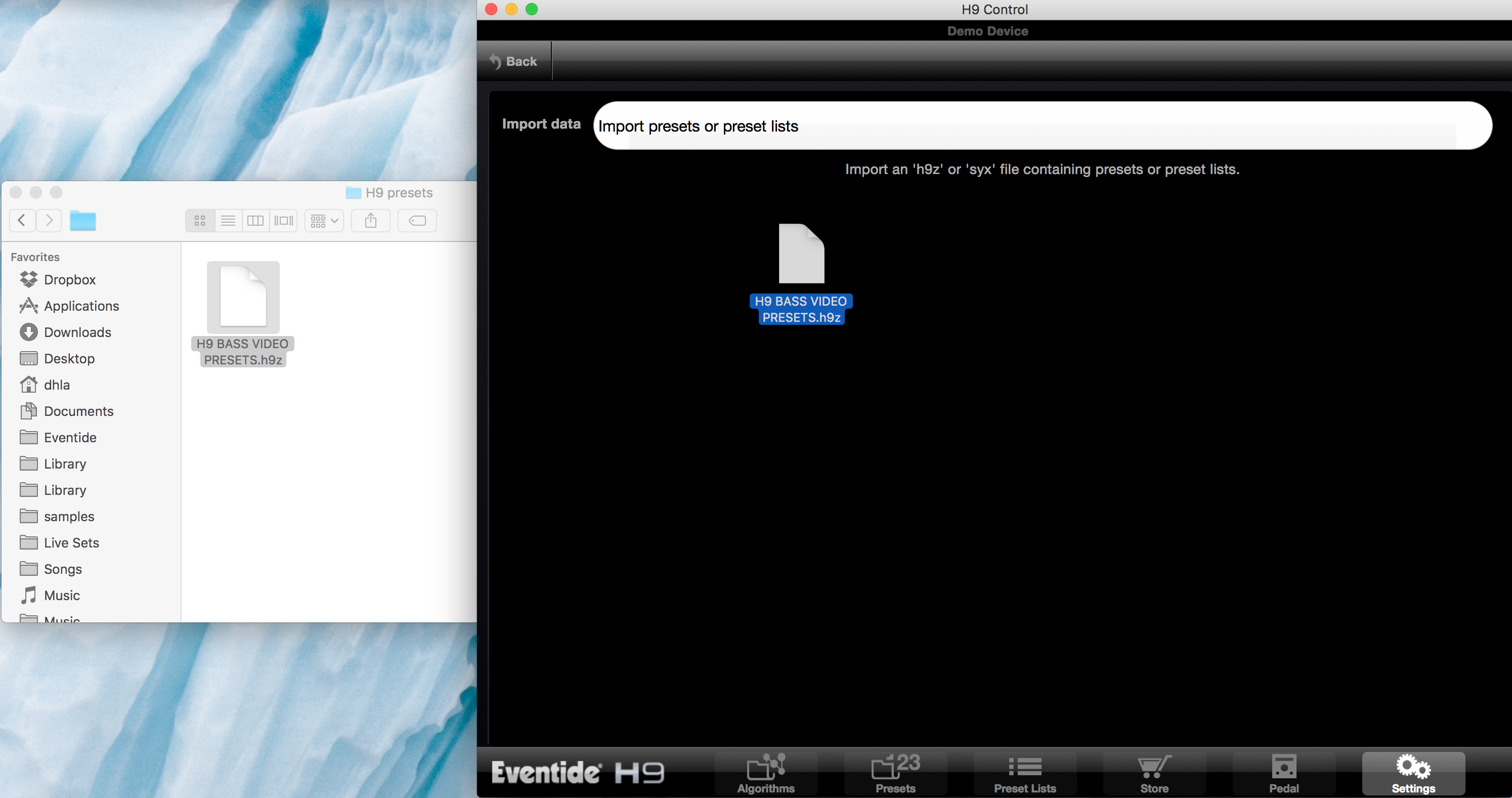Go back in the Finder window
Screen dimensions: 1512x798
22,220
